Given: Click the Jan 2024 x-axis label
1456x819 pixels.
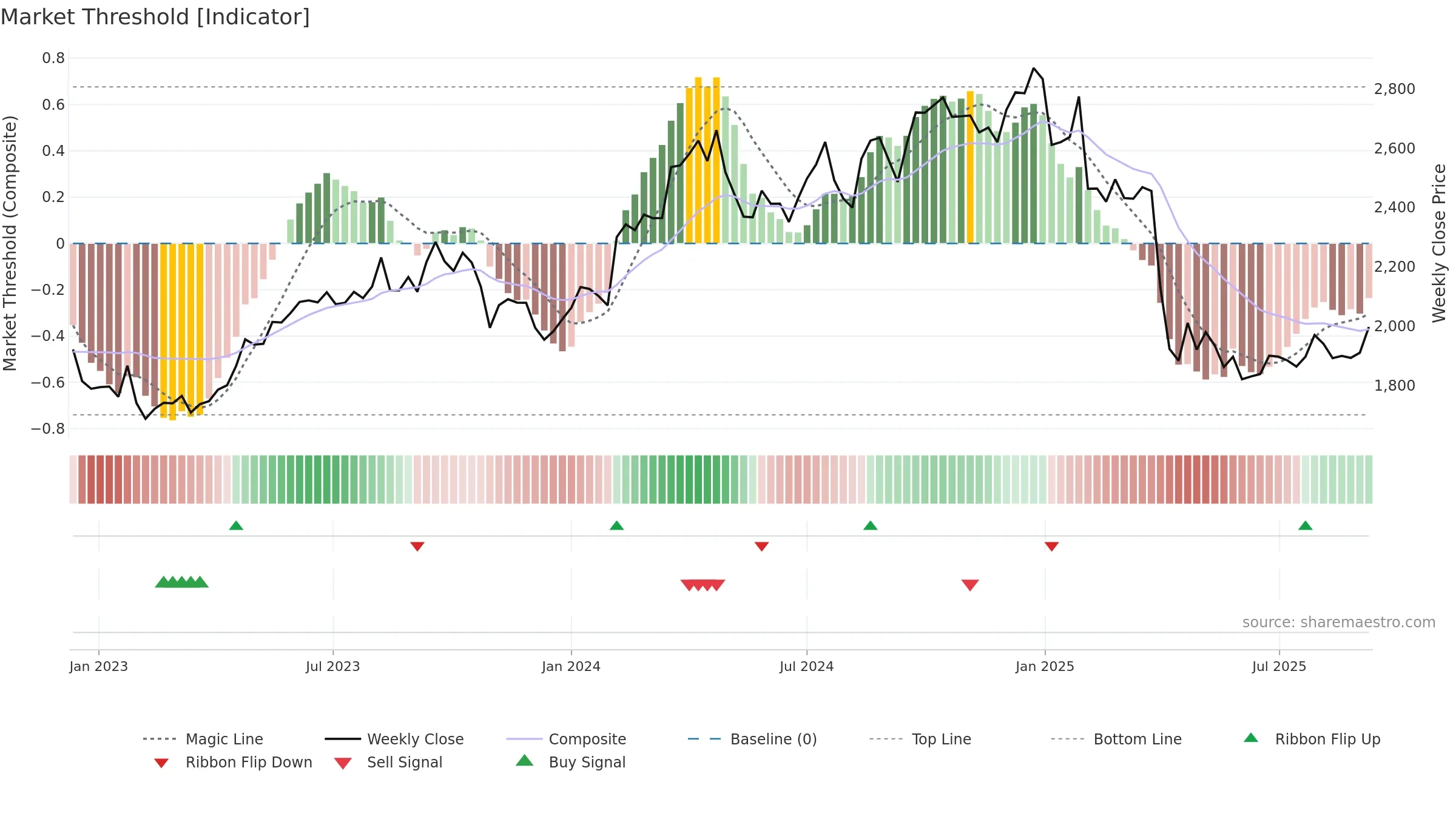Looking at the screenshot, I should click(571, 666).
